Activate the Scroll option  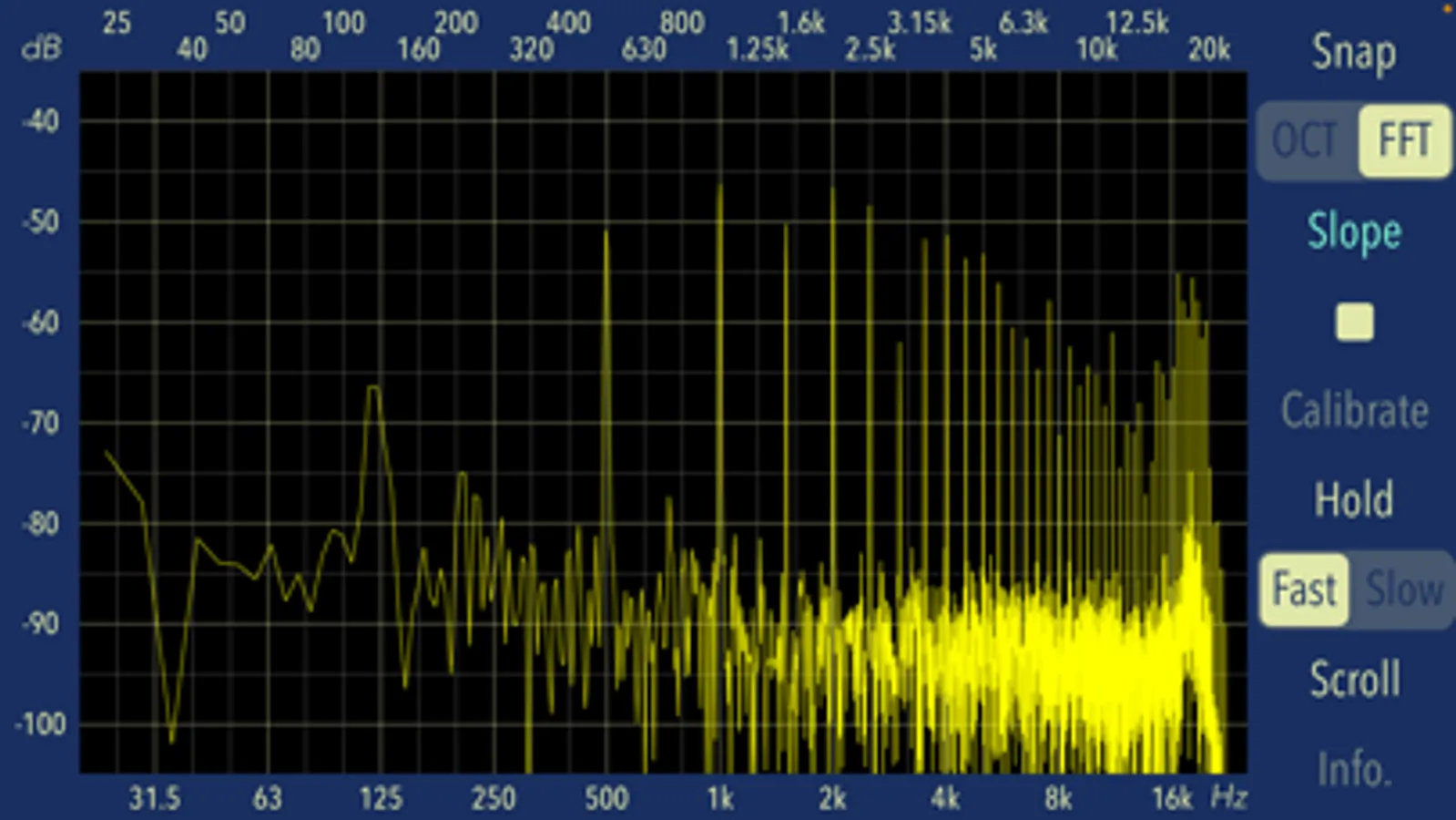[x=1354, y=679]
